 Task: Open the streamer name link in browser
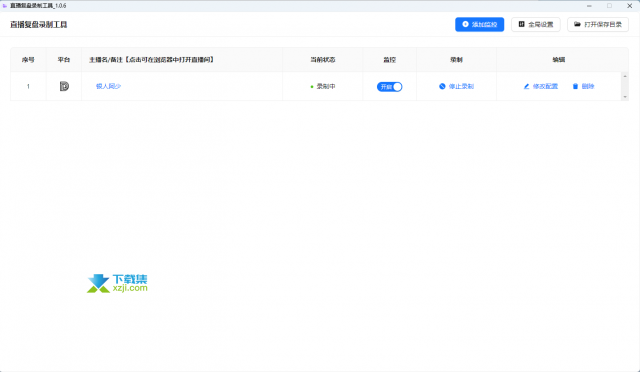point(108,86)
